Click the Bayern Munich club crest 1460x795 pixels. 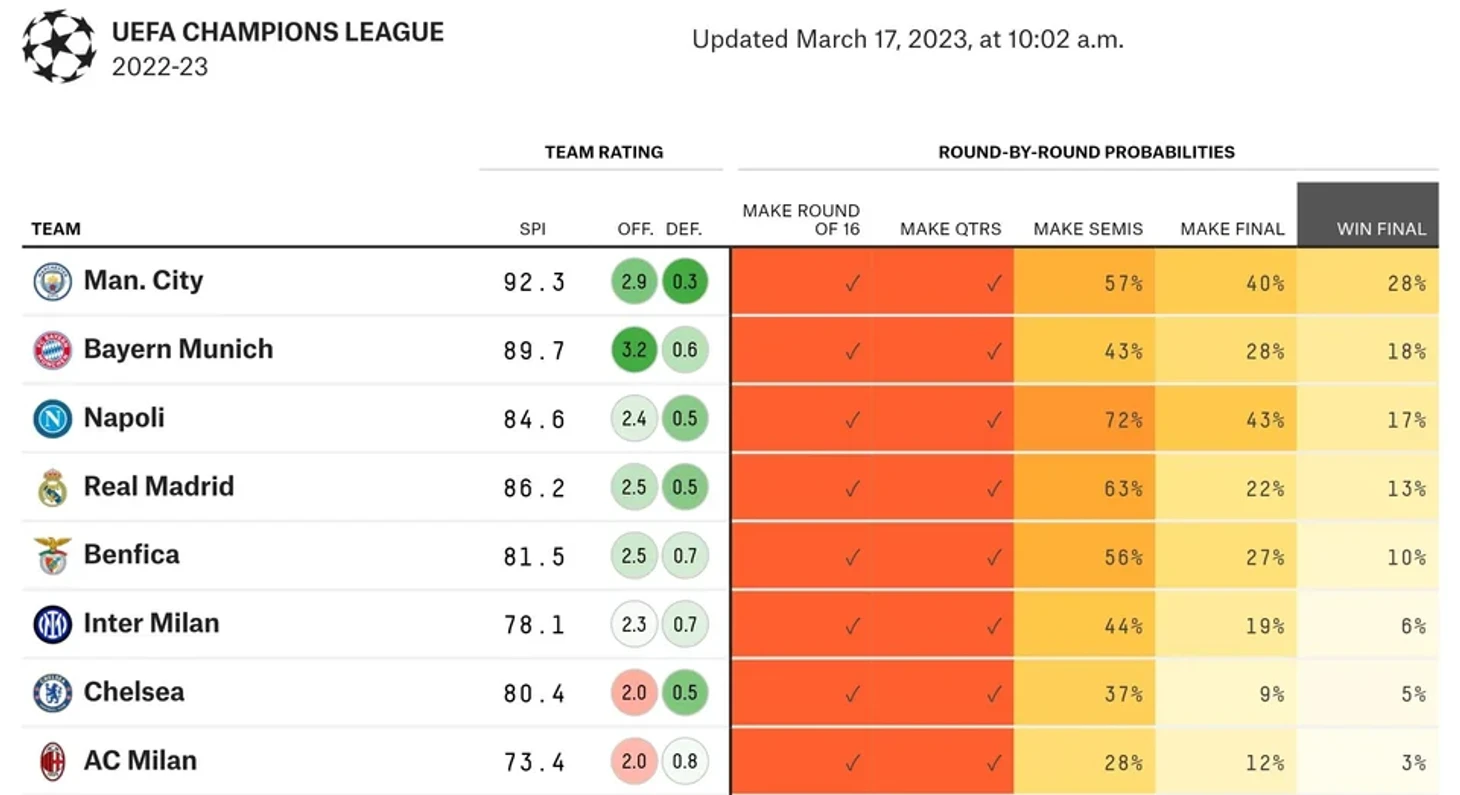(52, 350)
